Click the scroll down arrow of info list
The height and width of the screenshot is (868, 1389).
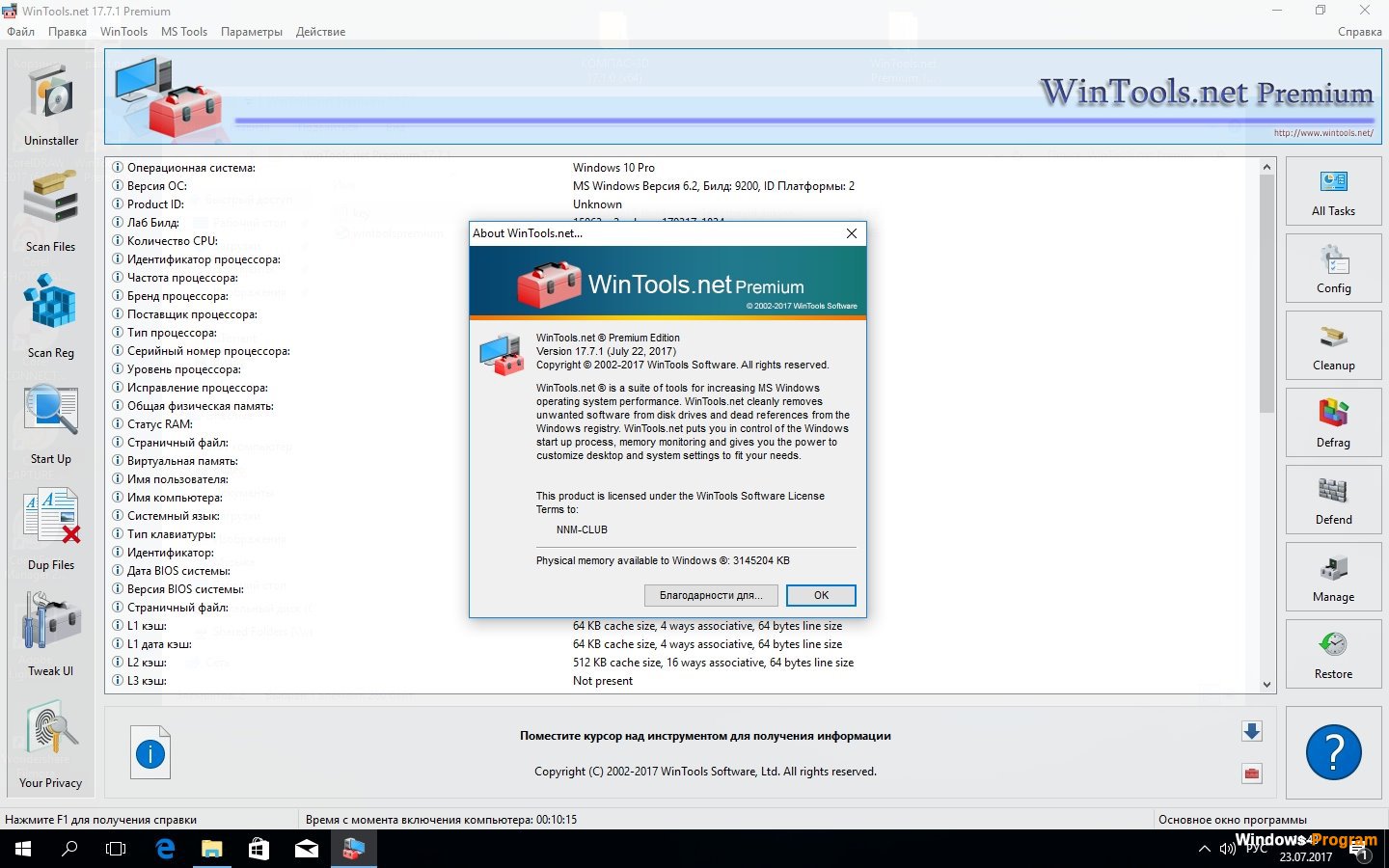1266,684
